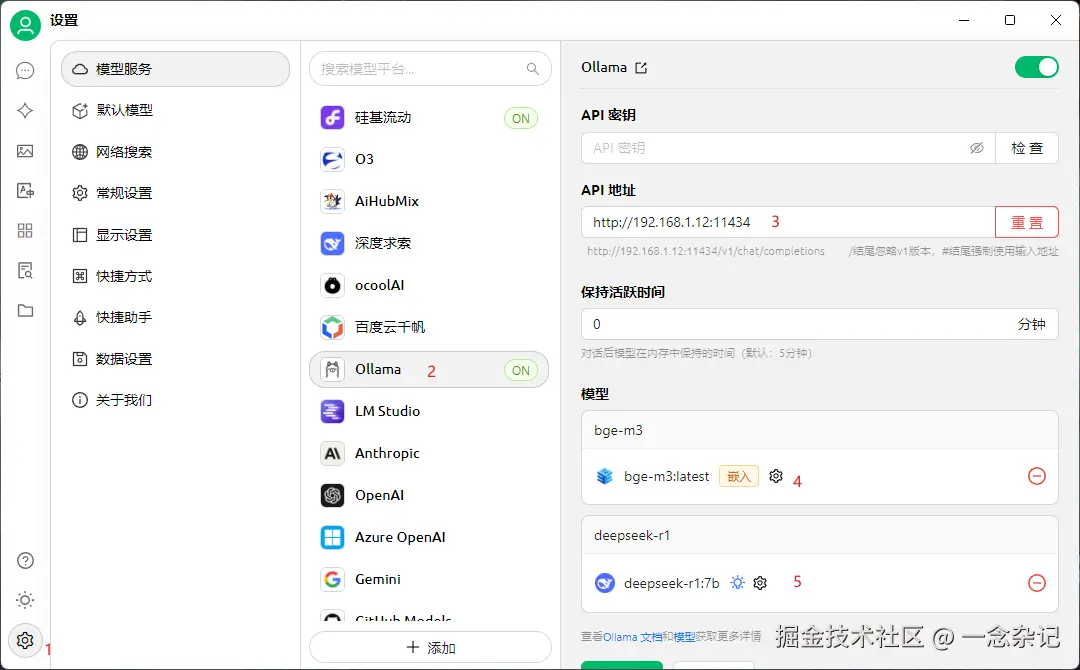Open settings via the gear sidebar icon
Screen dimensions: 1080x670
(x=25, y=640)
